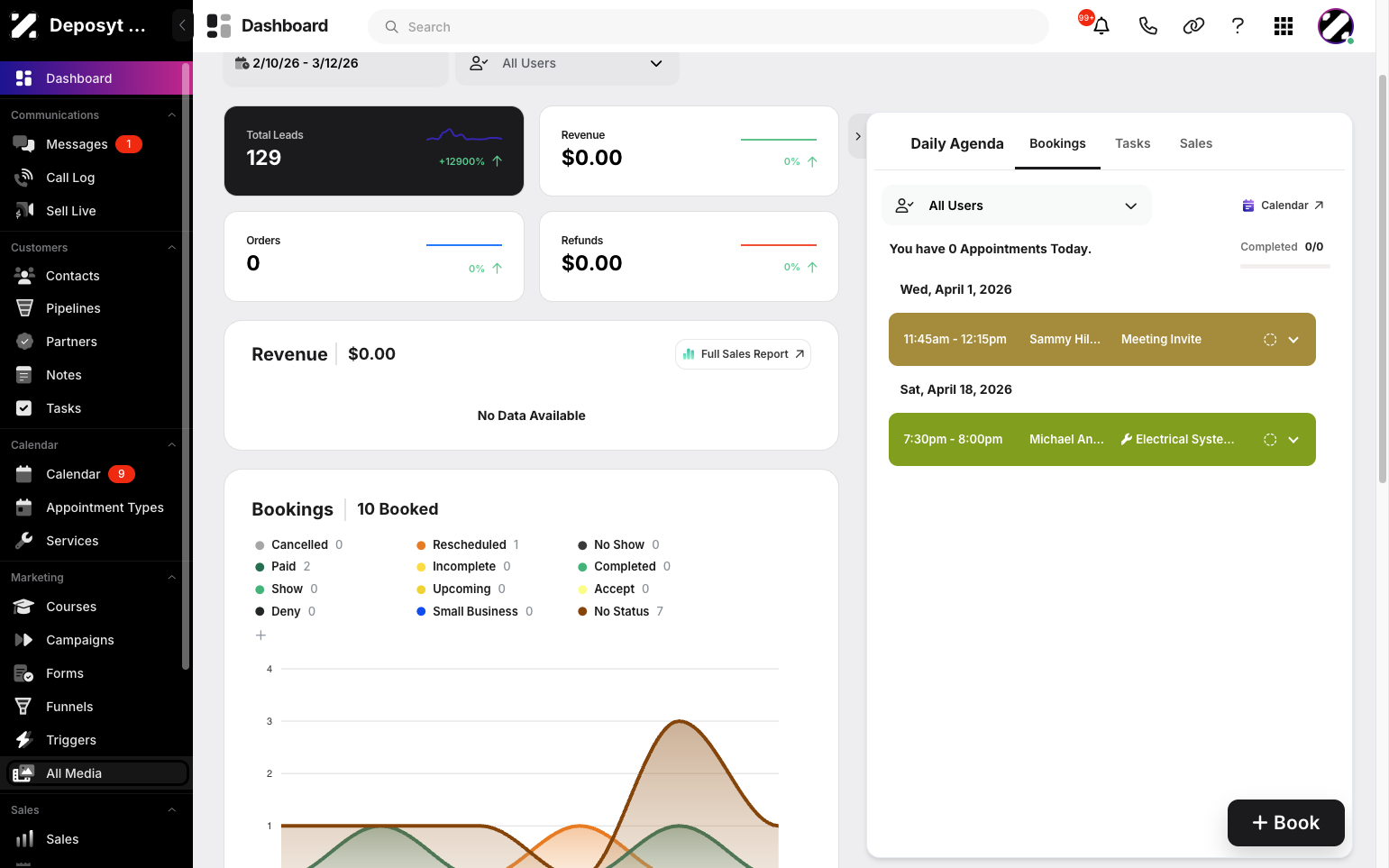This screenshot has height=868, width=1389.
Task: Select the Bookings tab in Daily Agenda
Action: (1057, 143)
